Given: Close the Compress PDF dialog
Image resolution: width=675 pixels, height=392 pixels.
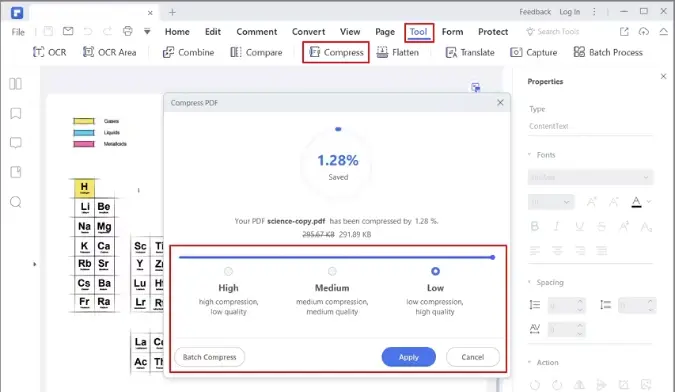Looking at the screenshot, I should click(x=500, y=102).
